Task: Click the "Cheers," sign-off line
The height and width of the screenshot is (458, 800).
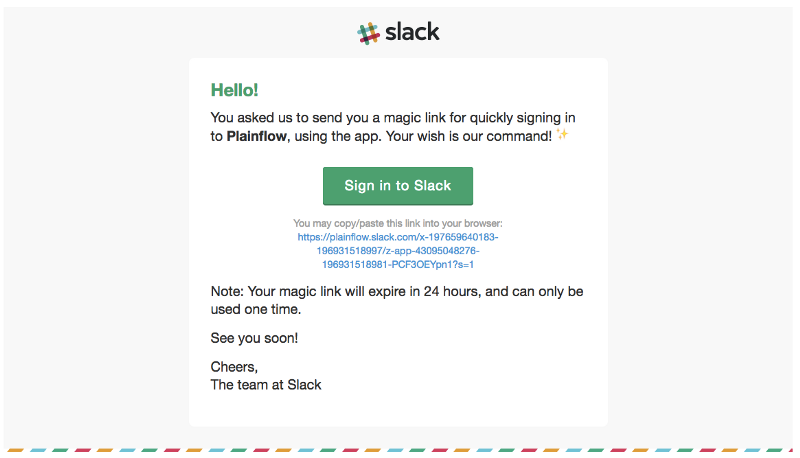Action: [x=234, y=366]
